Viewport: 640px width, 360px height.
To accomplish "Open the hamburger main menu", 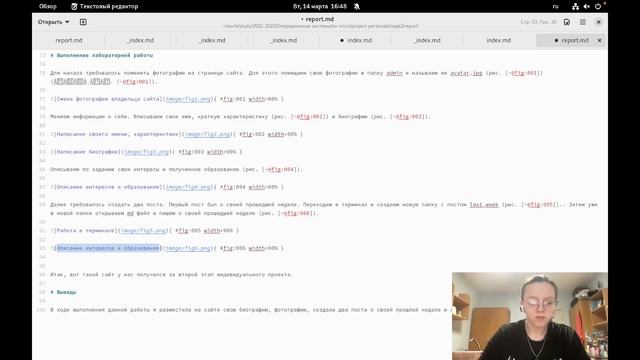I will pos(583,22).
